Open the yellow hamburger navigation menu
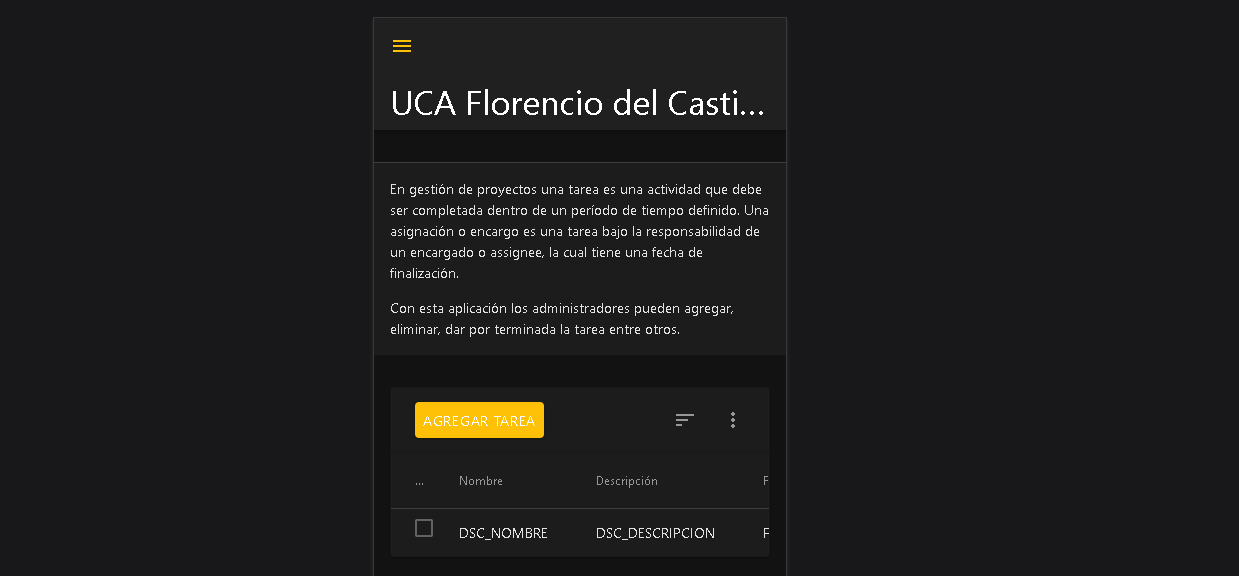The height and width of the screenshot is (576, 1239). coord(402,46)
